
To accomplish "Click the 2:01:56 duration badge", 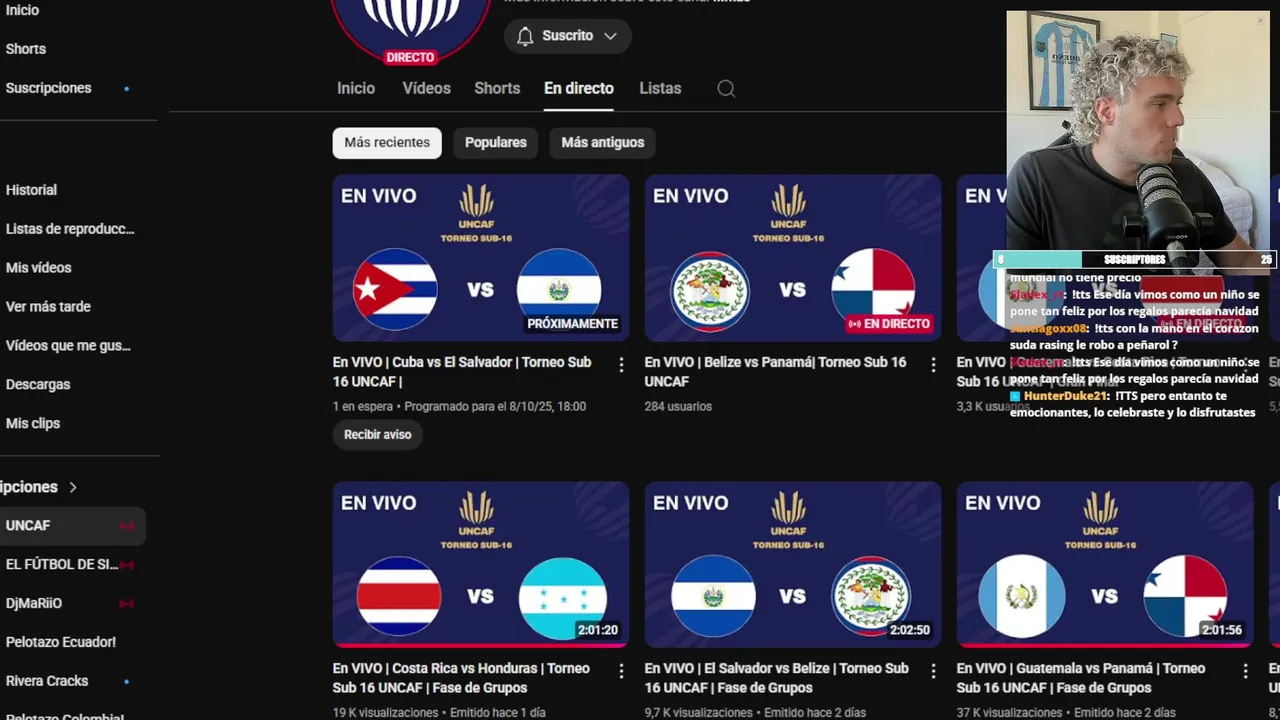I will point(1221,630).
